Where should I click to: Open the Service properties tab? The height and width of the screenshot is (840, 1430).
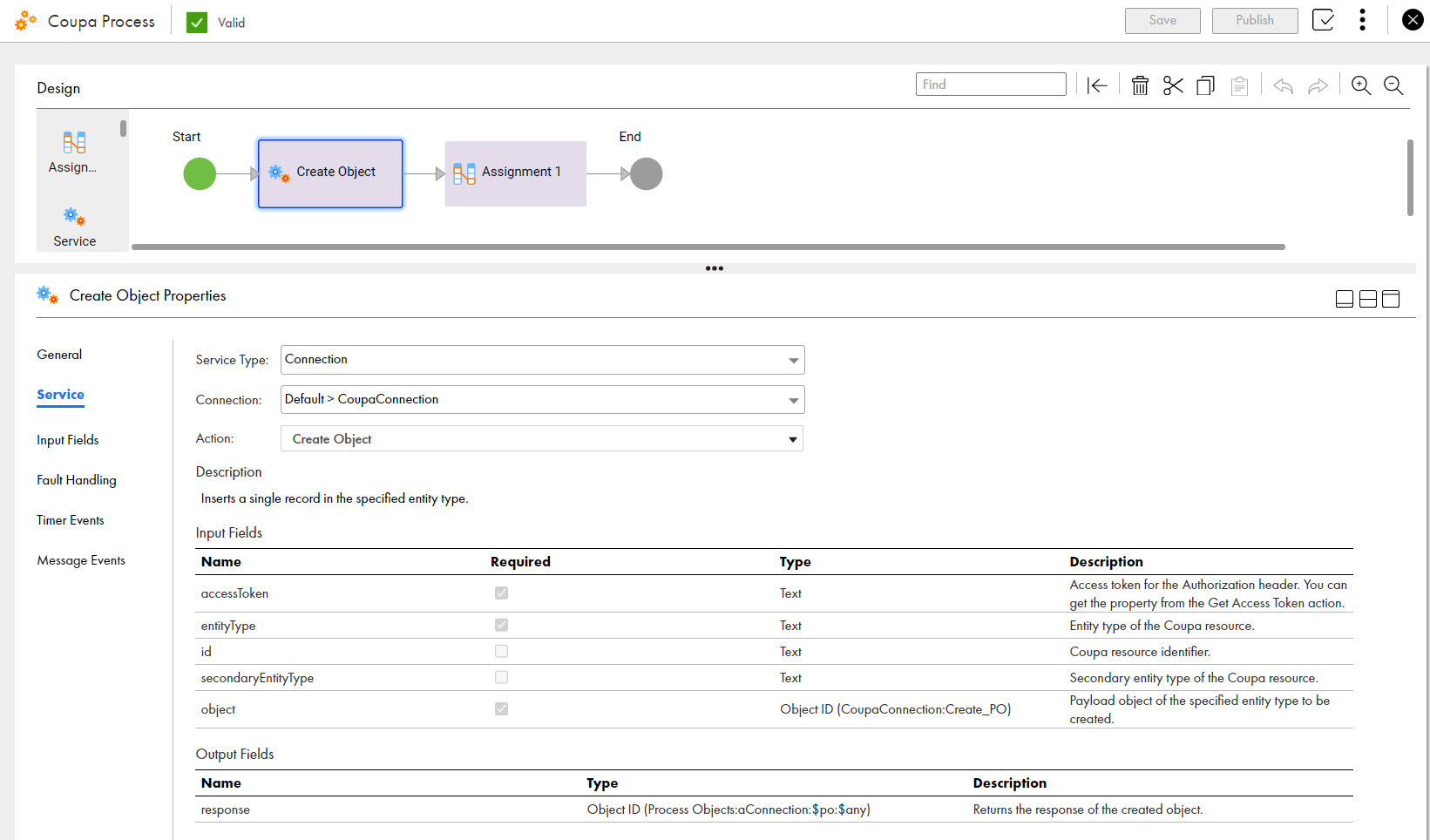click(x=60, y=395)
